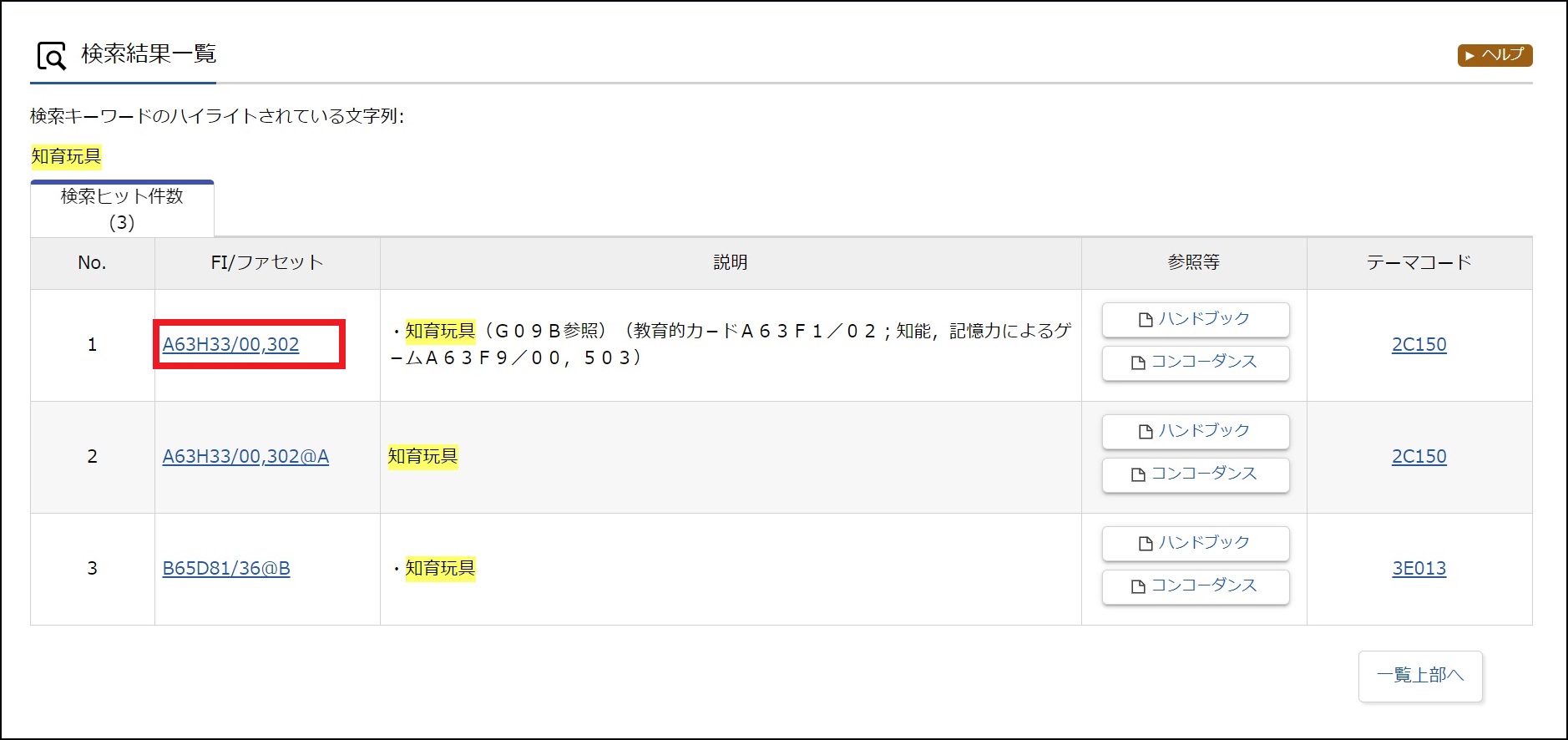Open the ヘルプ help button
Screen dimensions: 1568x740
1495,55
